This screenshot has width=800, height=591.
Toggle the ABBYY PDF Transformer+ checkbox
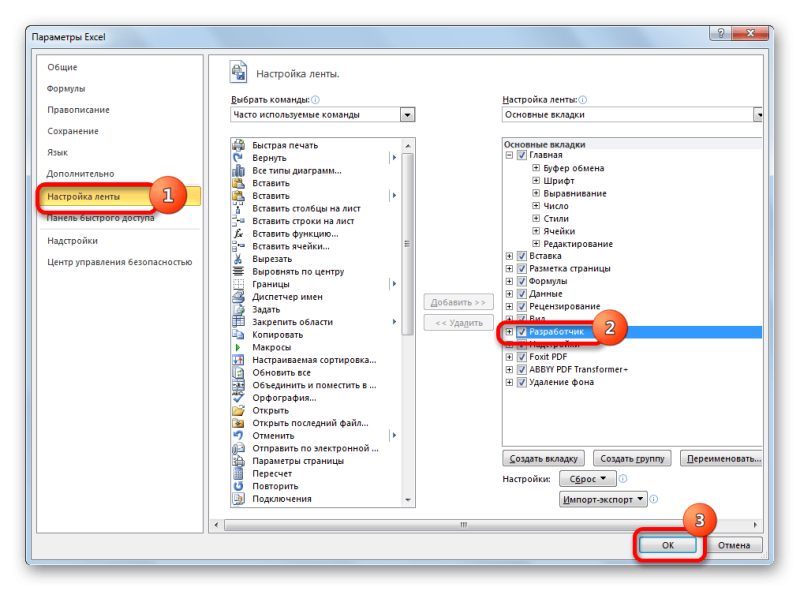coord(521,370)
